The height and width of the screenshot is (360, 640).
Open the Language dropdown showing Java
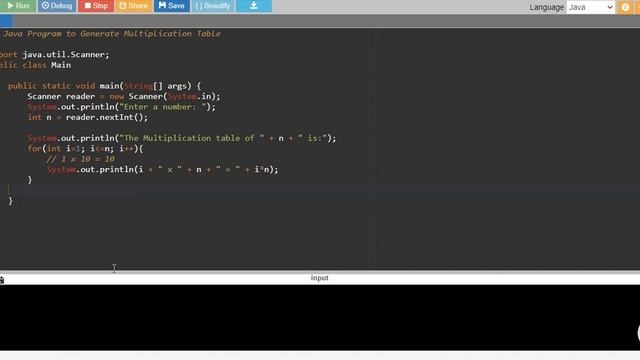coord(590,7)
